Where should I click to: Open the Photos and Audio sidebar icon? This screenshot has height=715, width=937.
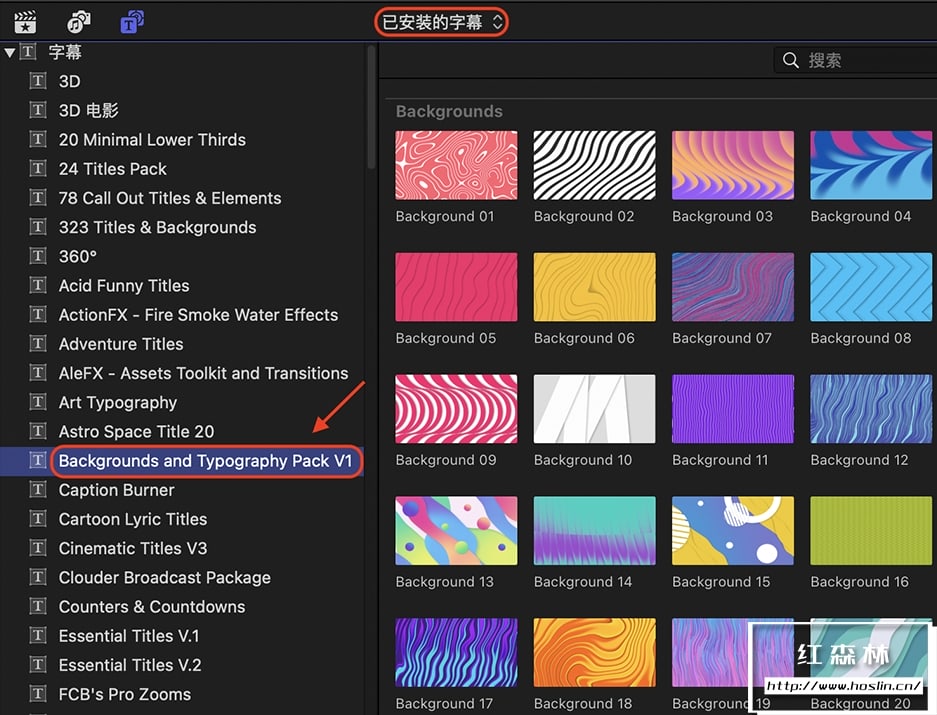[78, 22]
